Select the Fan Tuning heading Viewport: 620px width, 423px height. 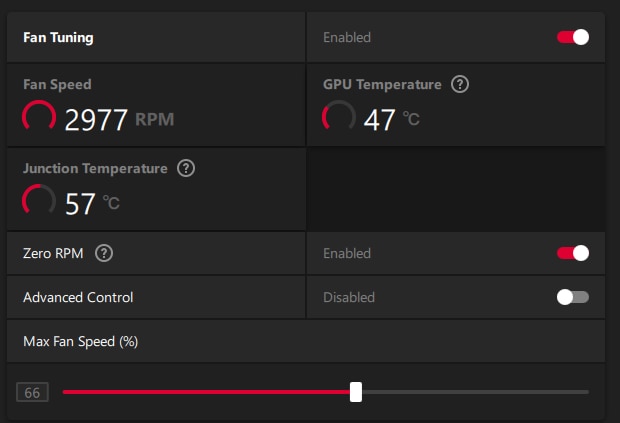click(x=58, y=38)
